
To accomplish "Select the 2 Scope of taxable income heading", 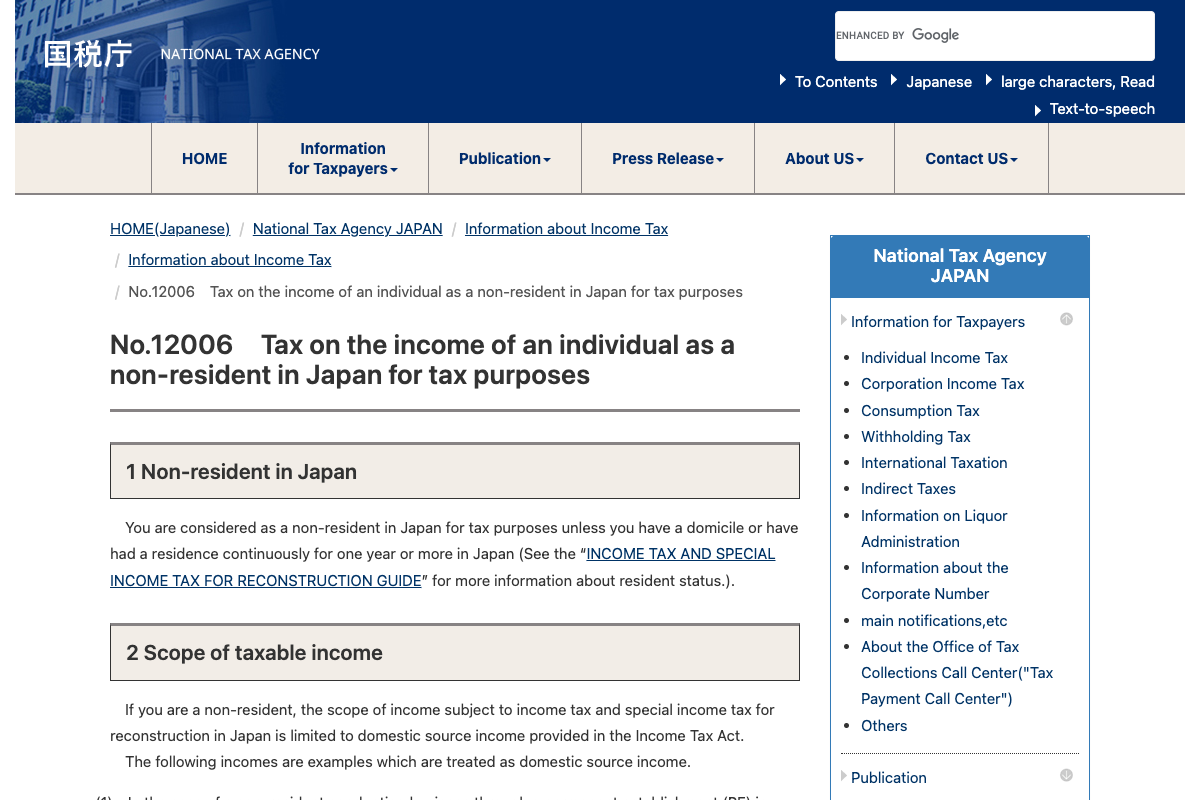I will 455,652.
